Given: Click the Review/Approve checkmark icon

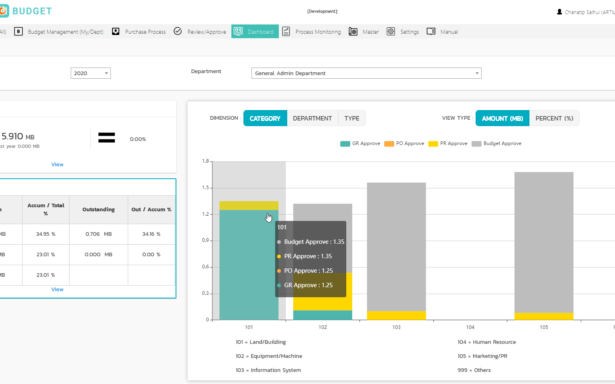Looking at the screenshot, I should pyautogui.click(x=178, y=31).
